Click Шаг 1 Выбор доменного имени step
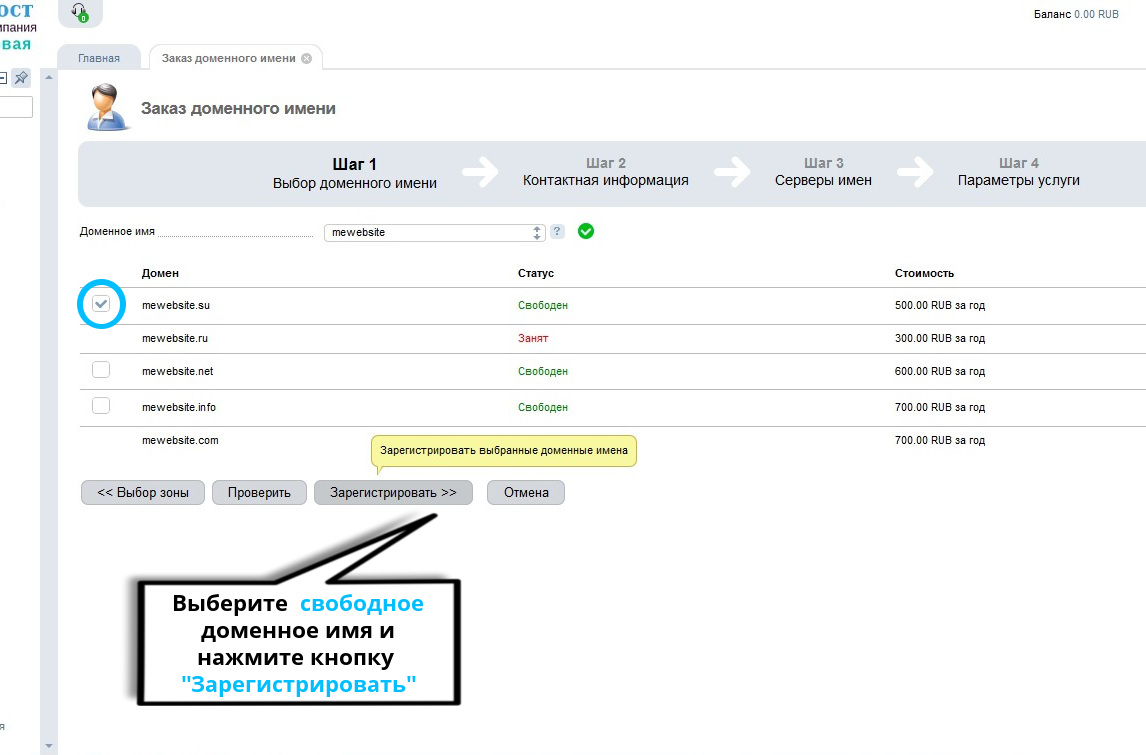 (x=354, y=174)
